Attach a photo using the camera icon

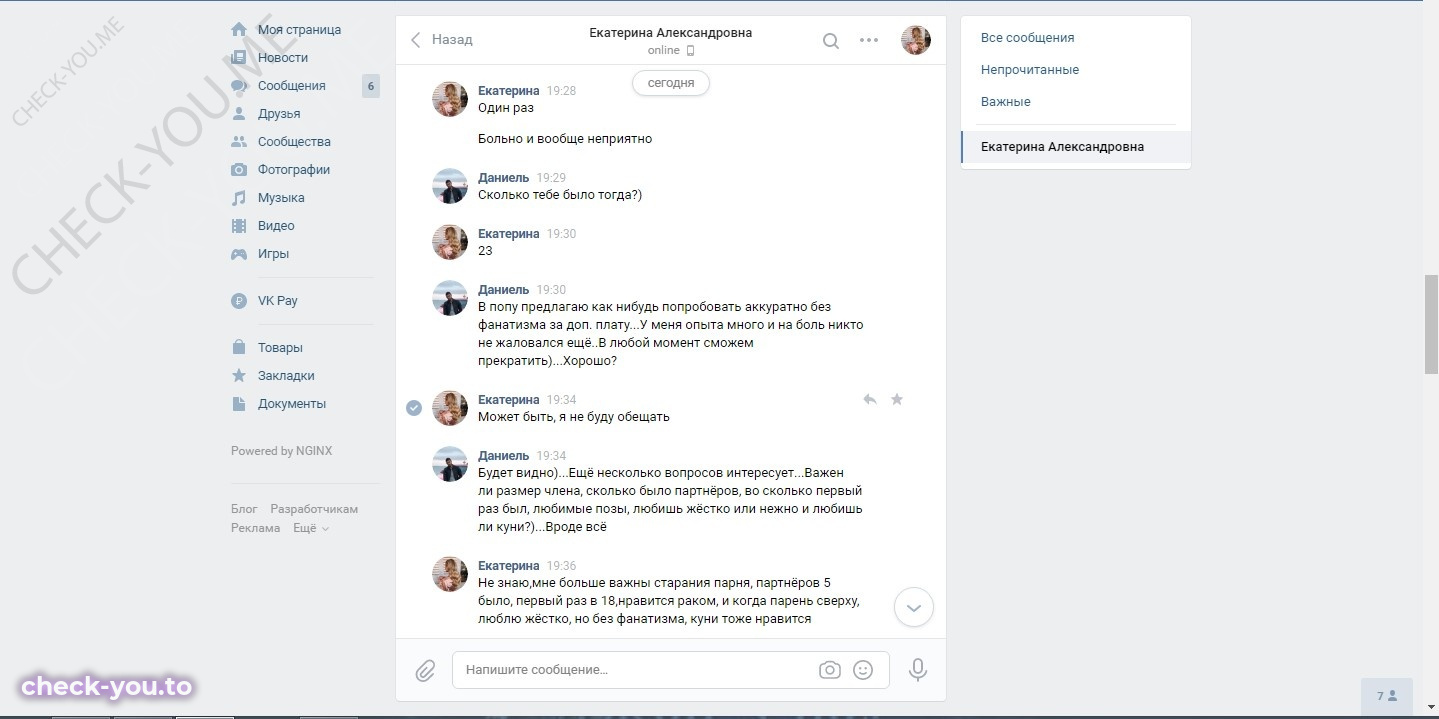click(x=829, y=670)
